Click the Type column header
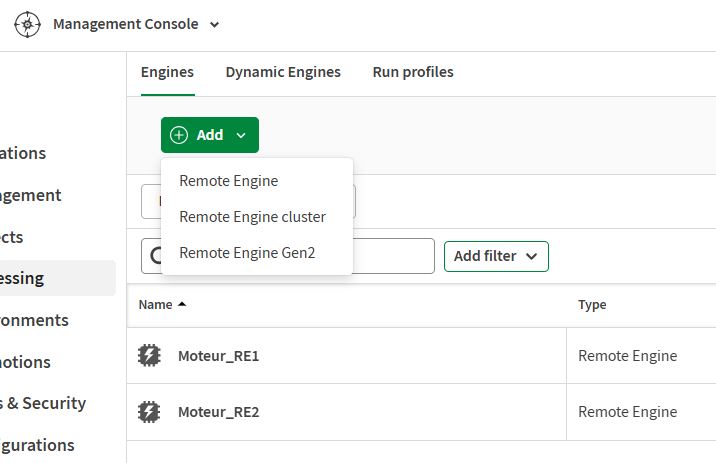Image resolution: width=716 pixels, height=463 pixels. [x=592, y=305]
